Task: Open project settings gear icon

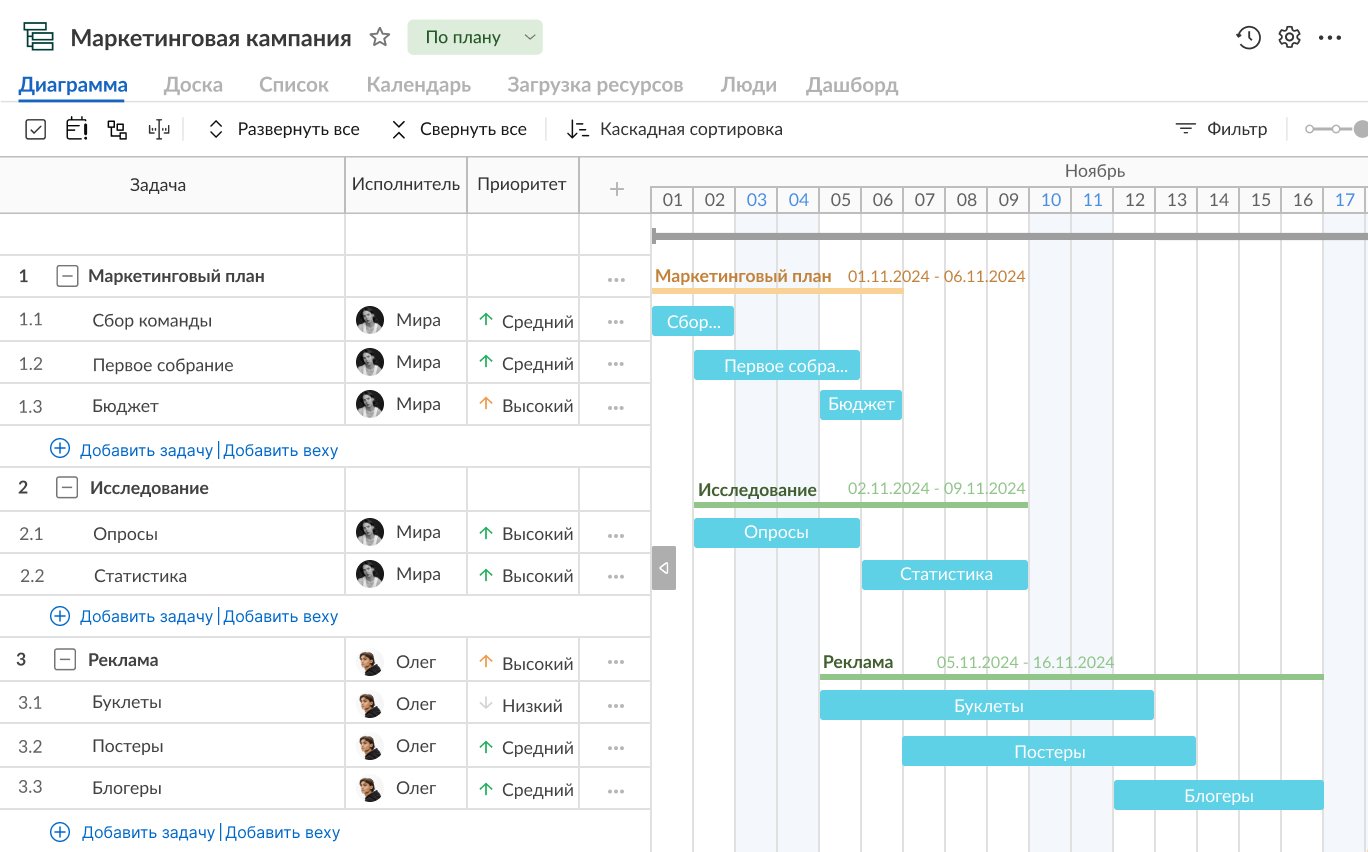Action: coord(1289,38)
